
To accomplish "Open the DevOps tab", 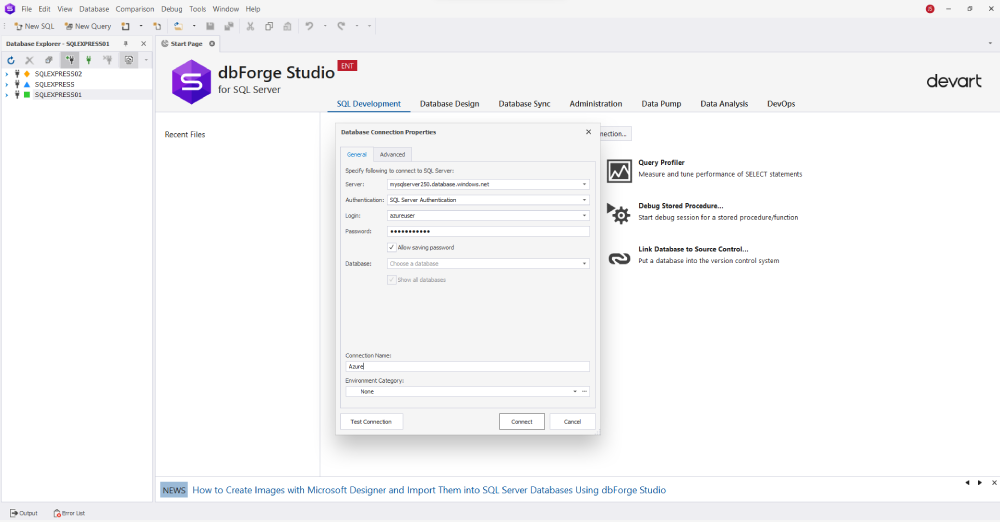I will click(781, 103).
